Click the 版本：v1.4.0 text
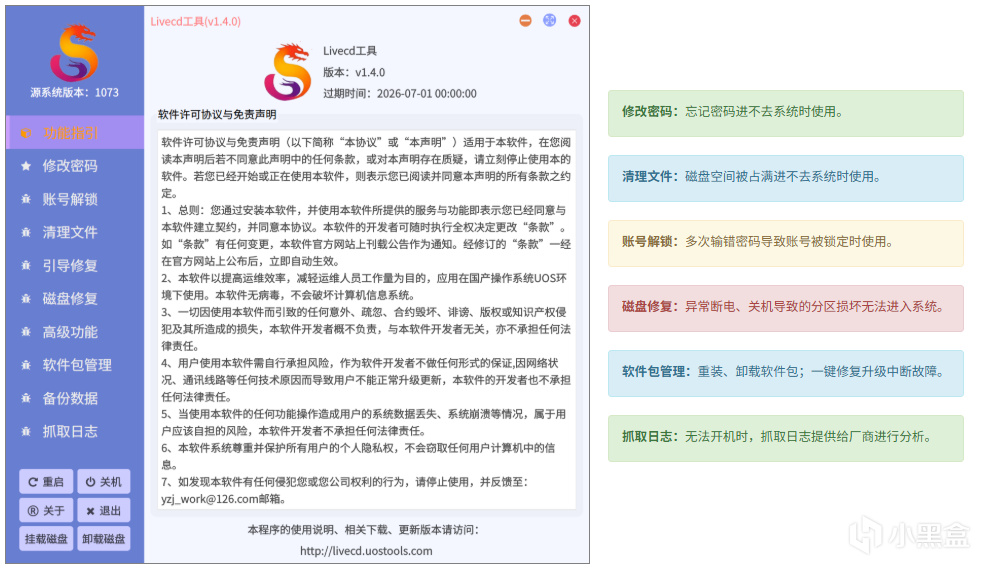Viewport: 999px width, 569px height. pyautogui.click(x=354, y=72)
